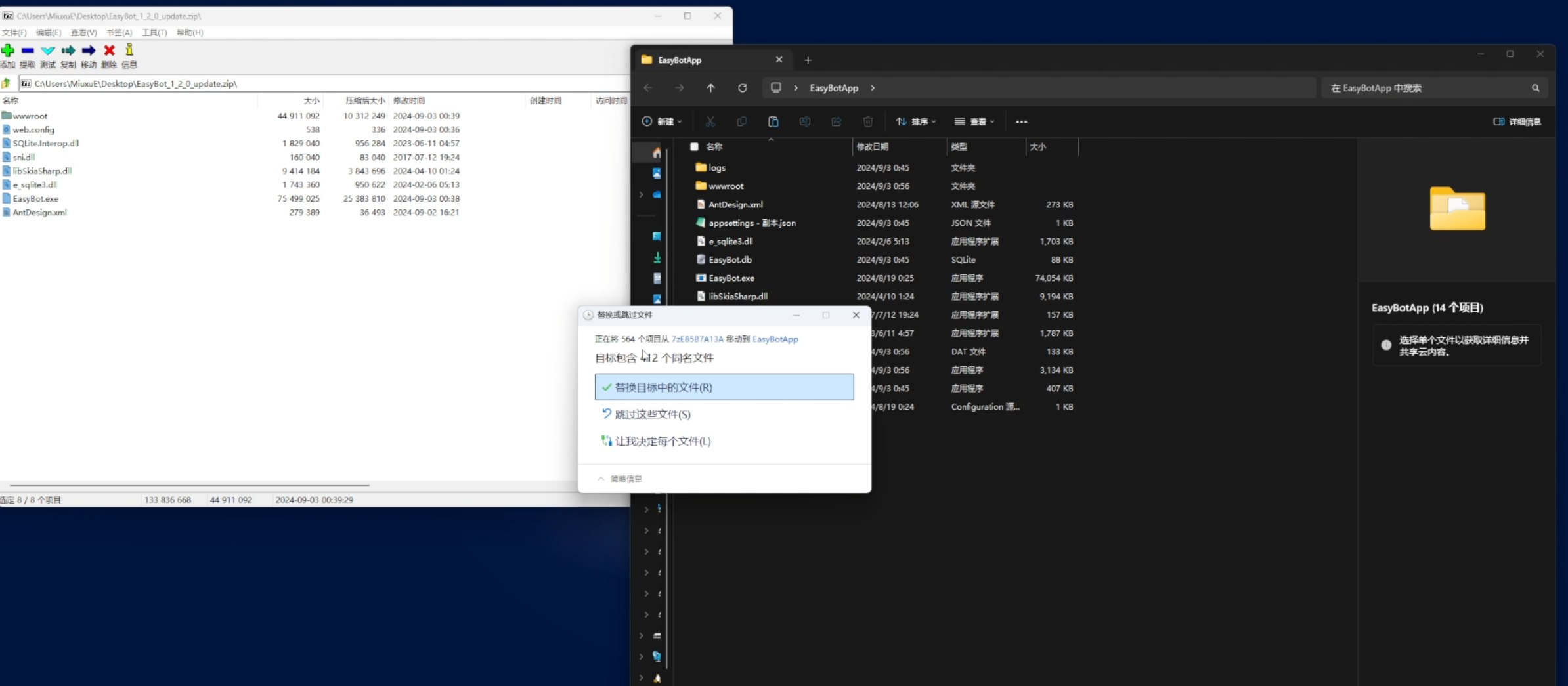Click the Test (测试) checkmark icon in 7-Zip

click(x=48, y=51)
